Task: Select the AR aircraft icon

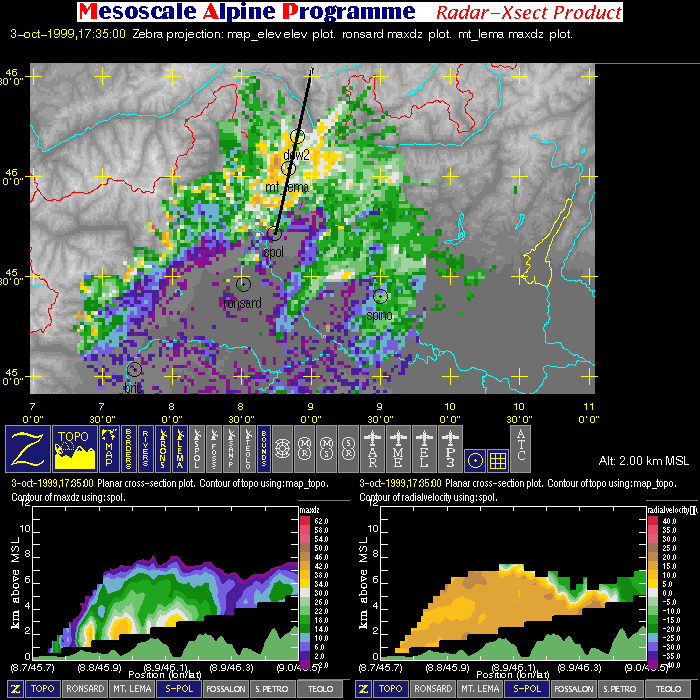Action: point(372,449)
